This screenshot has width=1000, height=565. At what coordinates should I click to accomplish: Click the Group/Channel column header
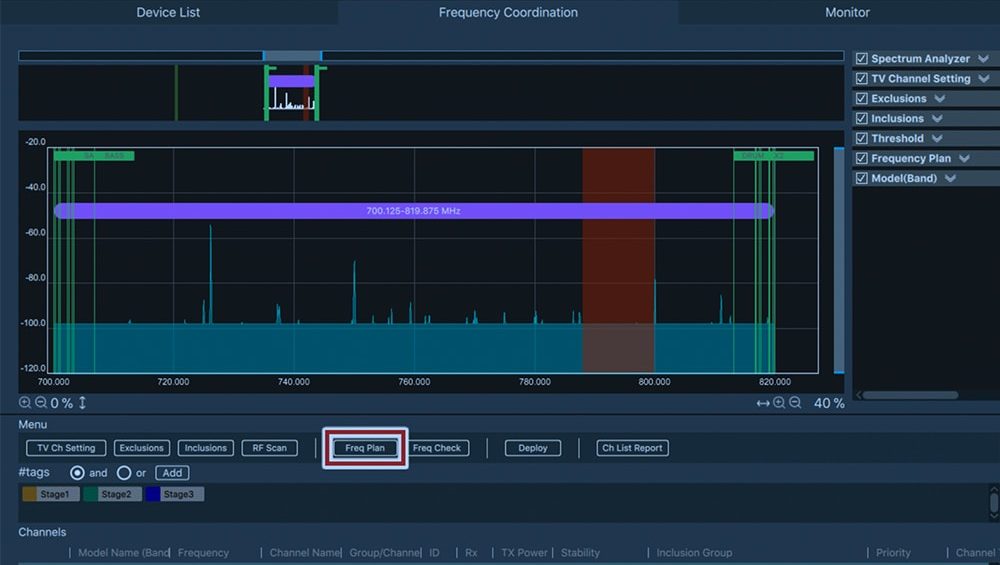385,552
